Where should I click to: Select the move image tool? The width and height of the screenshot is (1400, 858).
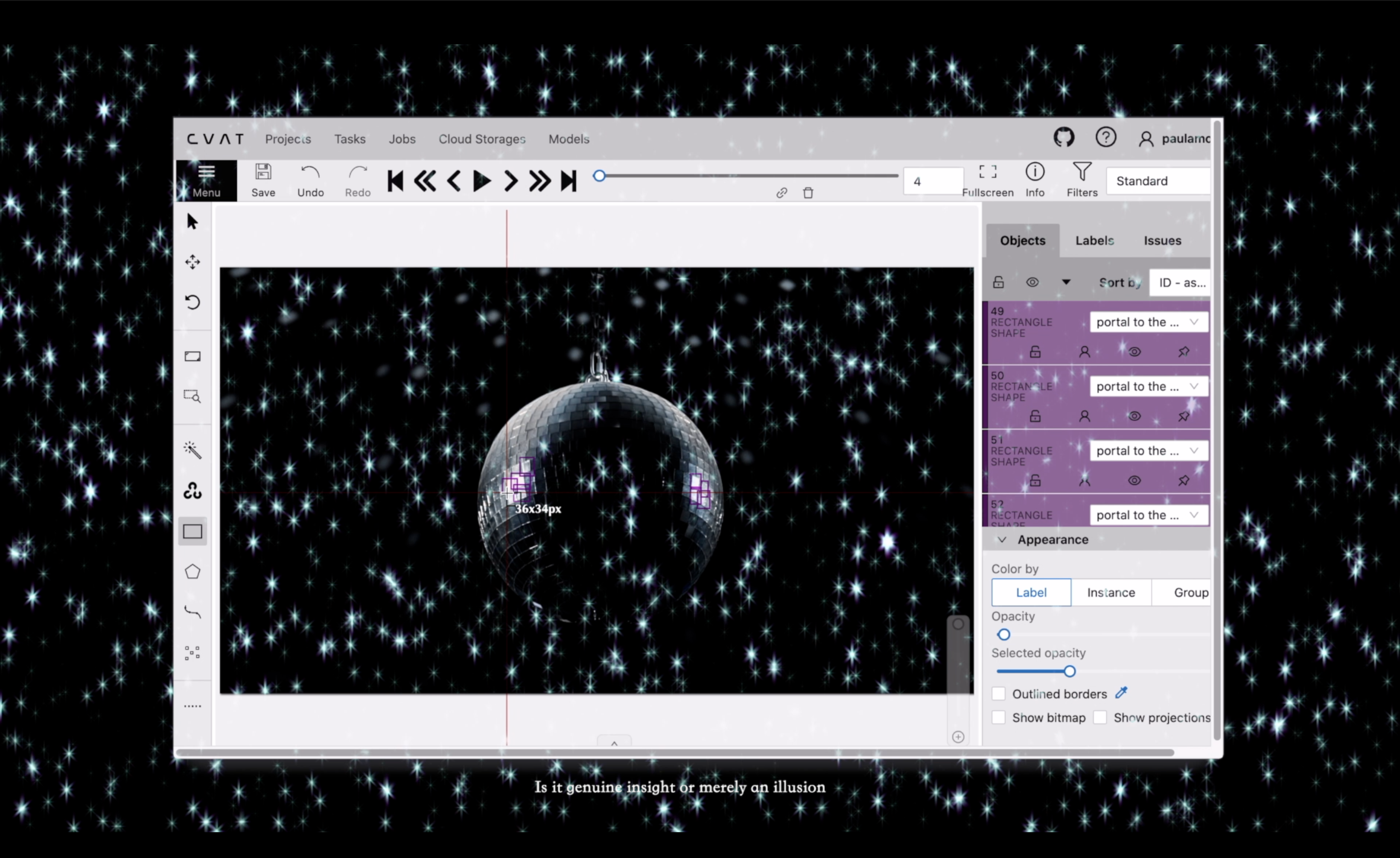tap(192, 262)
